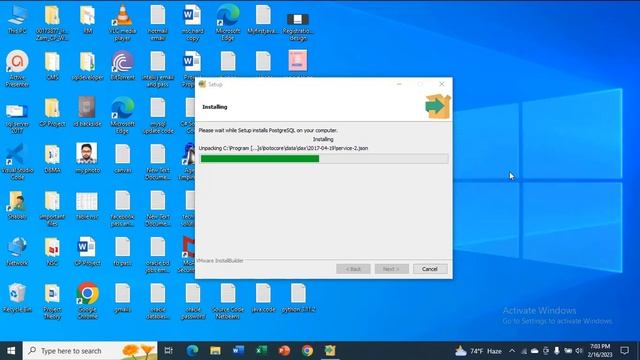Select the Network desktop icon

17,251
